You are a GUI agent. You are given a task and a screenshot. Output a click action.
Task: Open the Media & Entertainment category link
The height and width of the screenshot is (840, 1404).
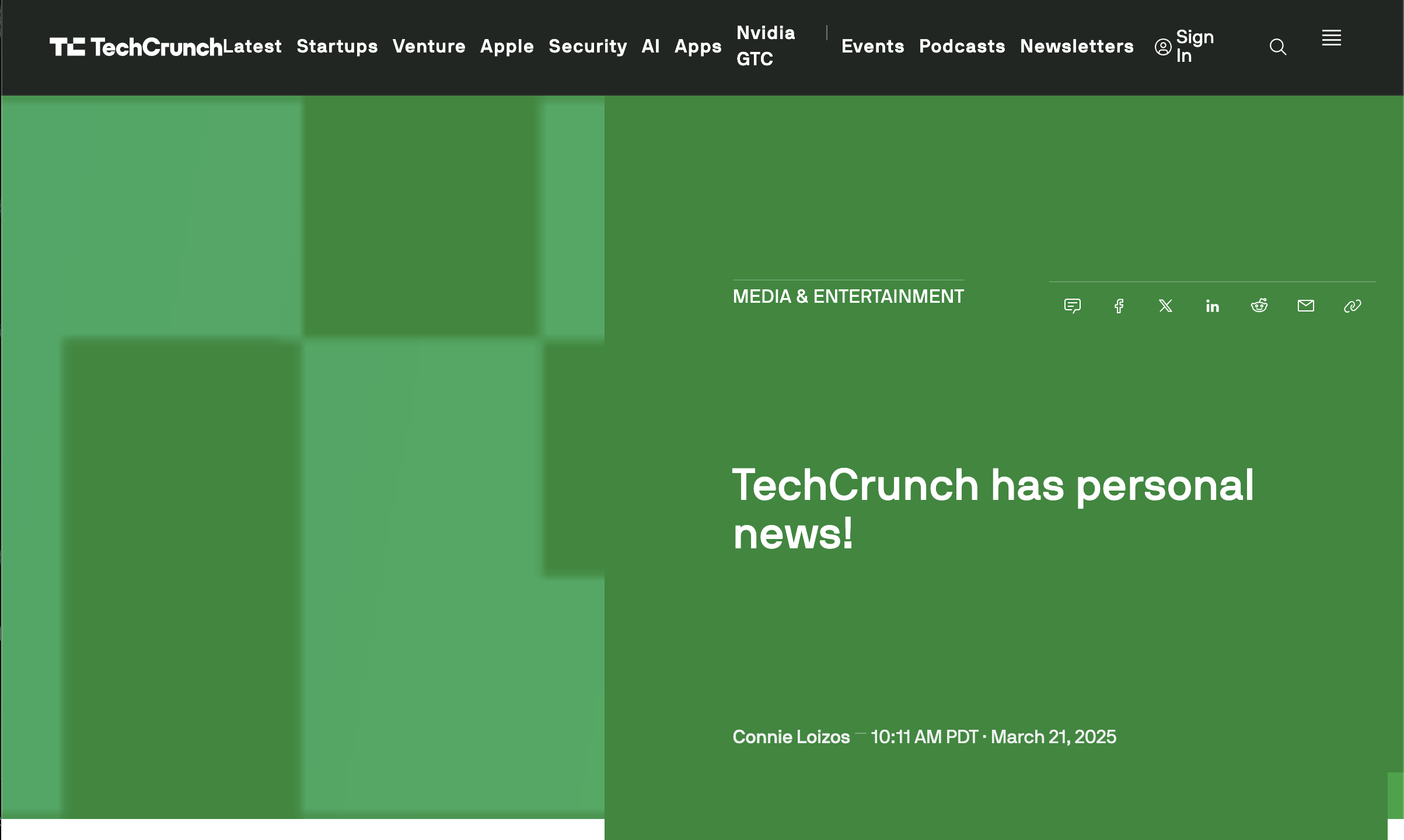point(848,296)
